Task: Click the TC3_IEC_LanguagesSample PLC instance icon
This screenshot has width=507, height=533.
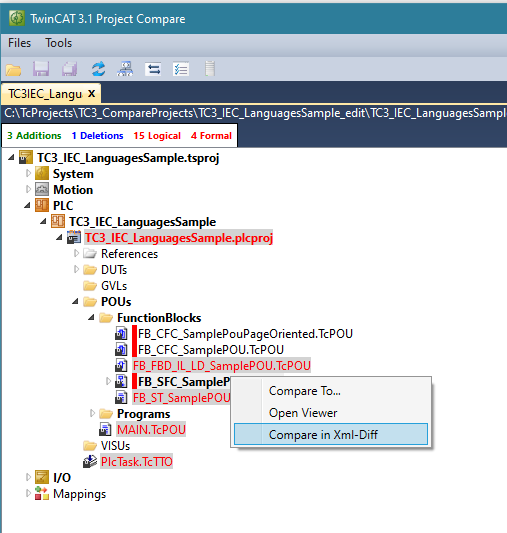Action: click(58, 221)
